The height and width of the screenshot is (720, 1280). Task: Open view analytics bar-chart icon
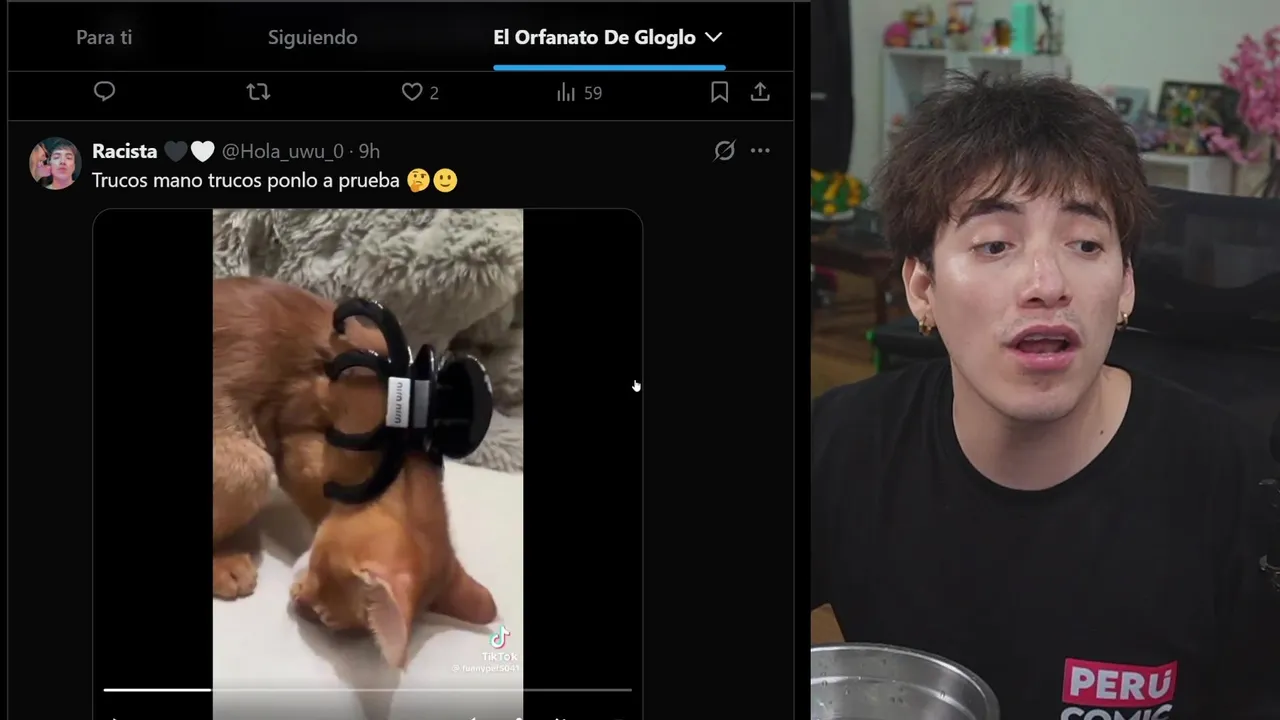click(x=566, y=92)
